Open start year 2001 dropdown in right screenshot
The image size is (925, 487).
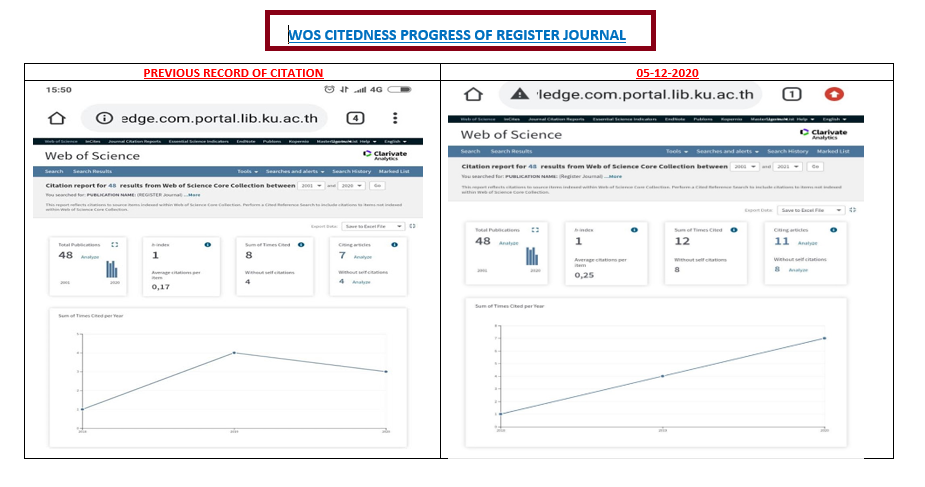[744, 167]
